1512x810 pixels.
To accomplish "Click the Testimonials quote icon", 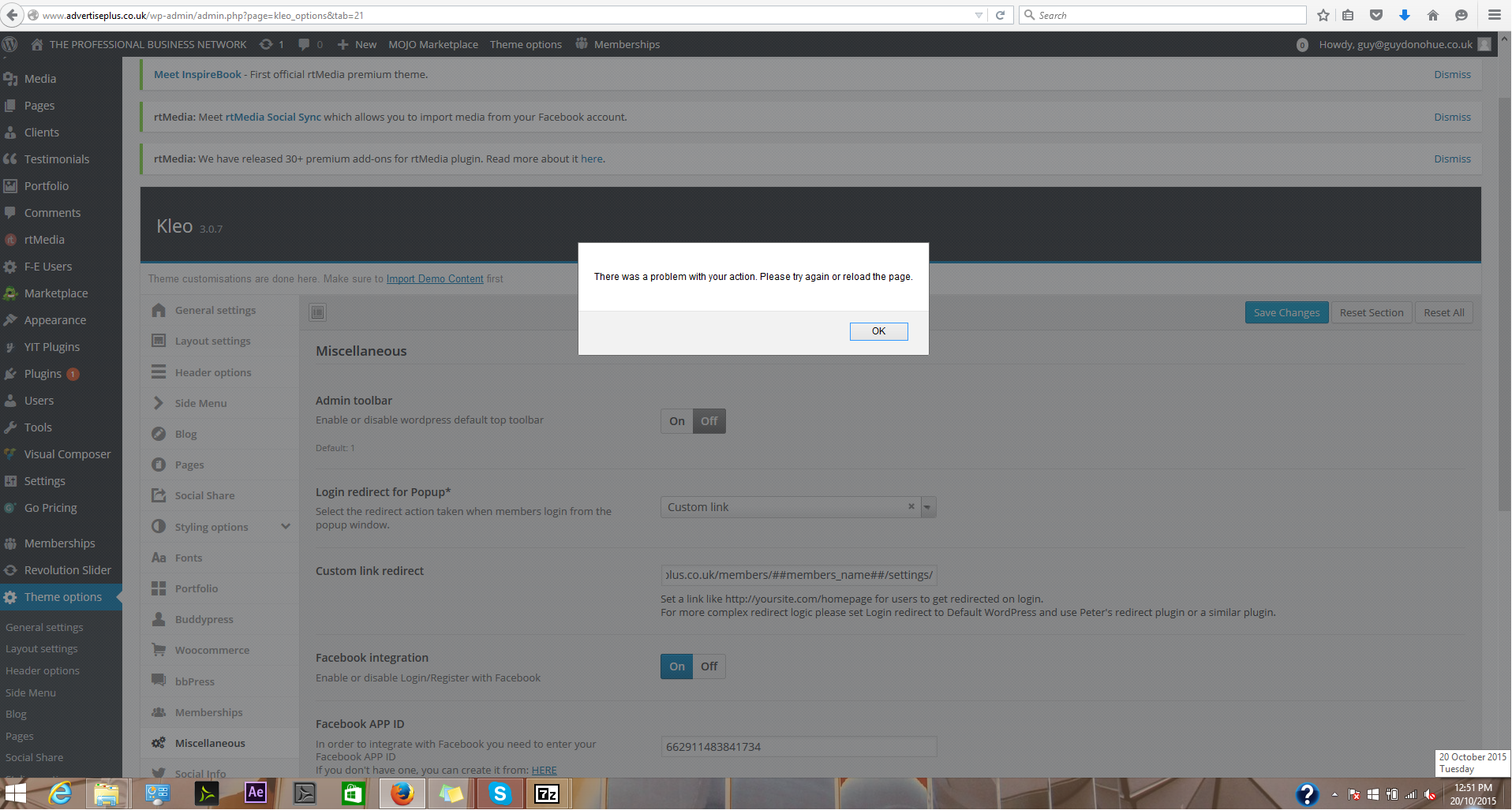I will pos(10,159).
